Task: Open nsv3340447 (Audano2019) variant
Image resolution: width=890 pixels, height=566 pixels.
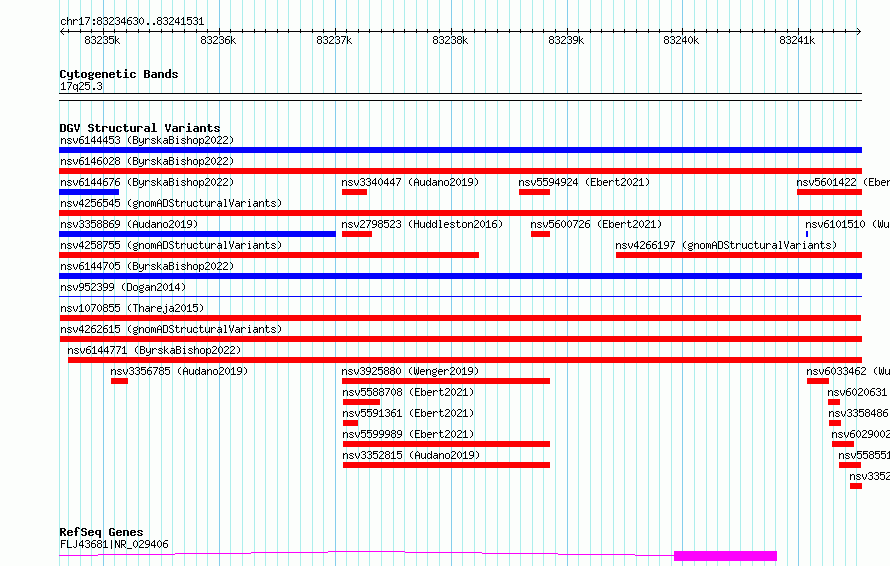Action: click(x=410, y=182)
